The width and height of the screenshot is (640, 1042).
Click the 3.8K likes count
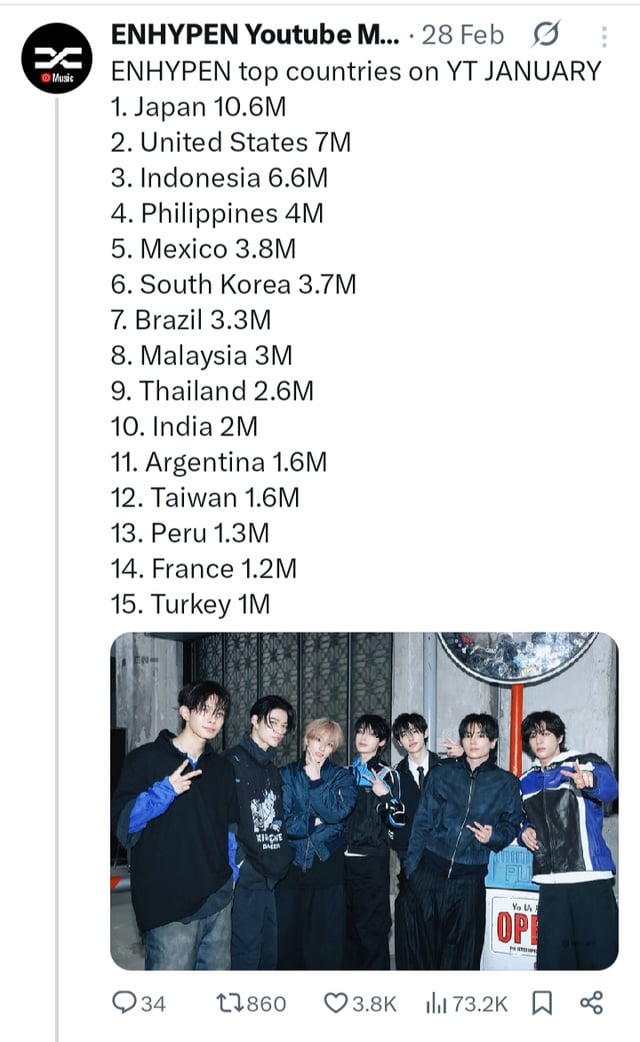pyautogui.click(x=373, y=1003)
